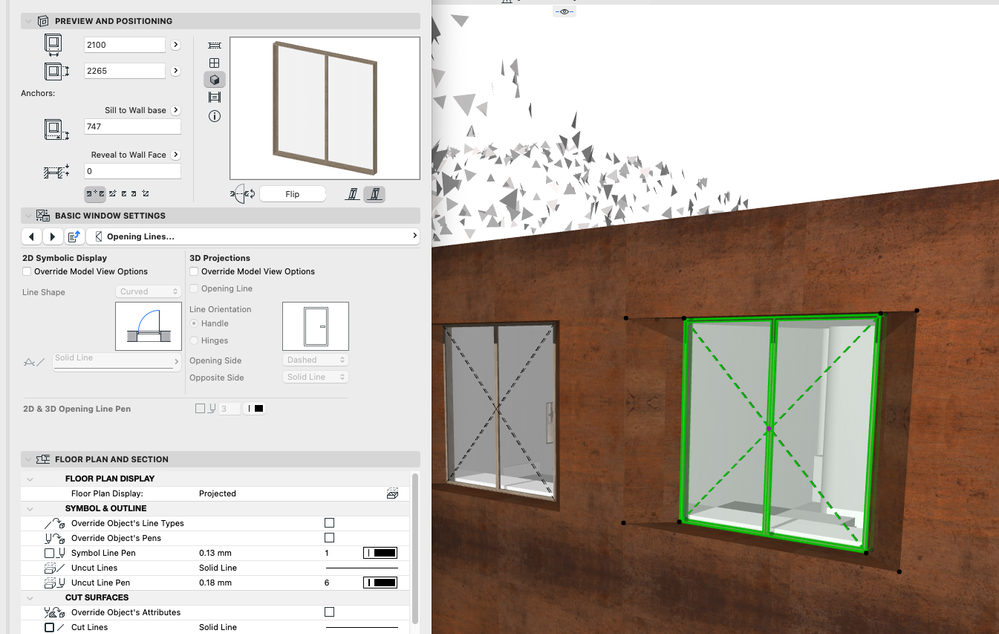Click the eye icon atop 3D view

coord(564,11)
